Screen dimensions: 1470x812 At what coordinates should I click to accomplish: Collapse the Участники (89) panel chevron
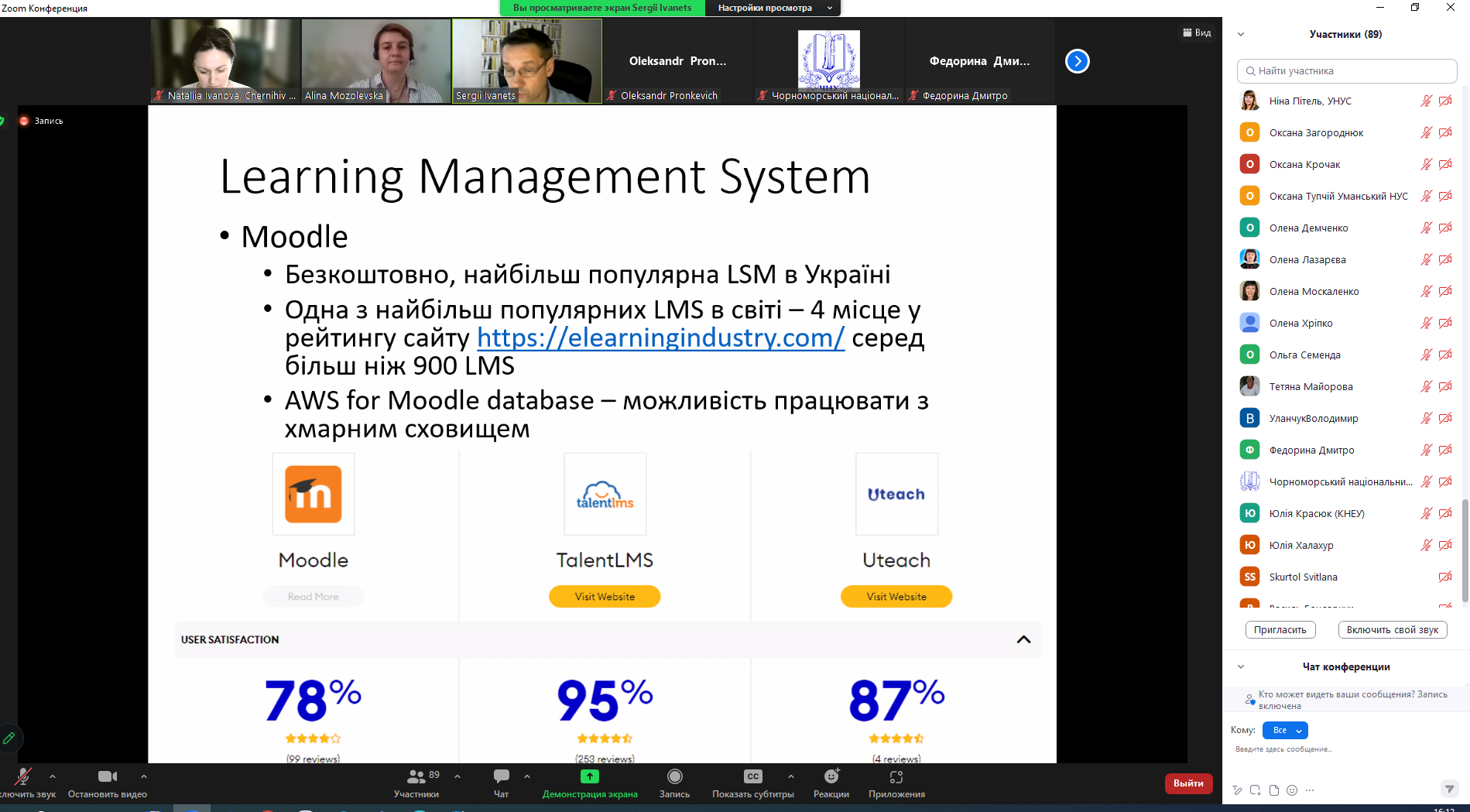click(x=1241, y=34)
